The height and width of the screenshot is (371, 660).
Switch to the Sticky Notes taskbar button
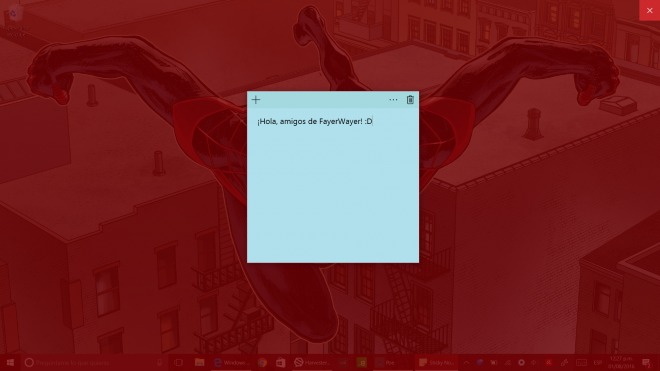click(436, 363)
